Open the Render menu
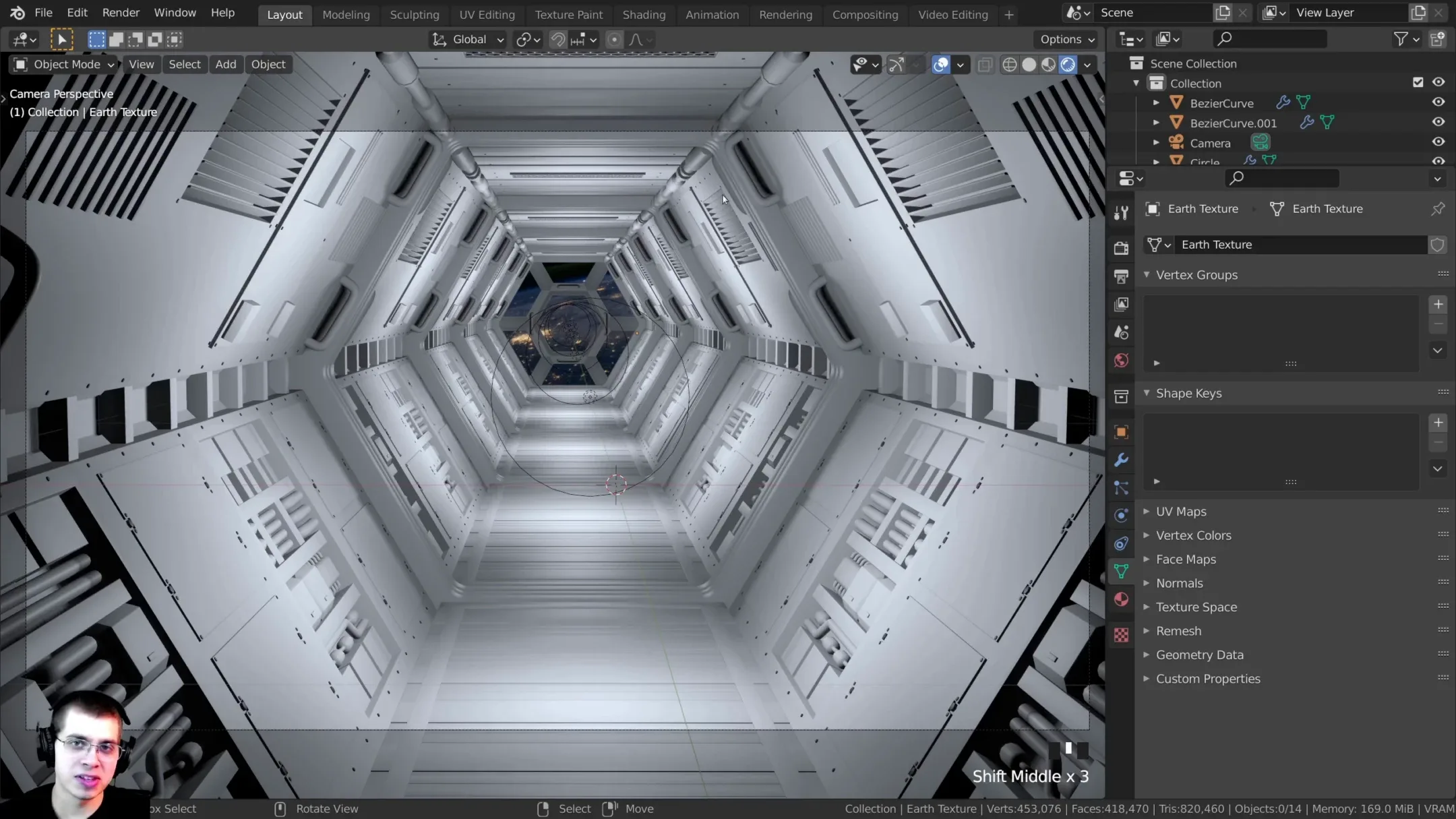This screenshot has height=819, width=1456. pyautogui.click(x=121, y=12)
